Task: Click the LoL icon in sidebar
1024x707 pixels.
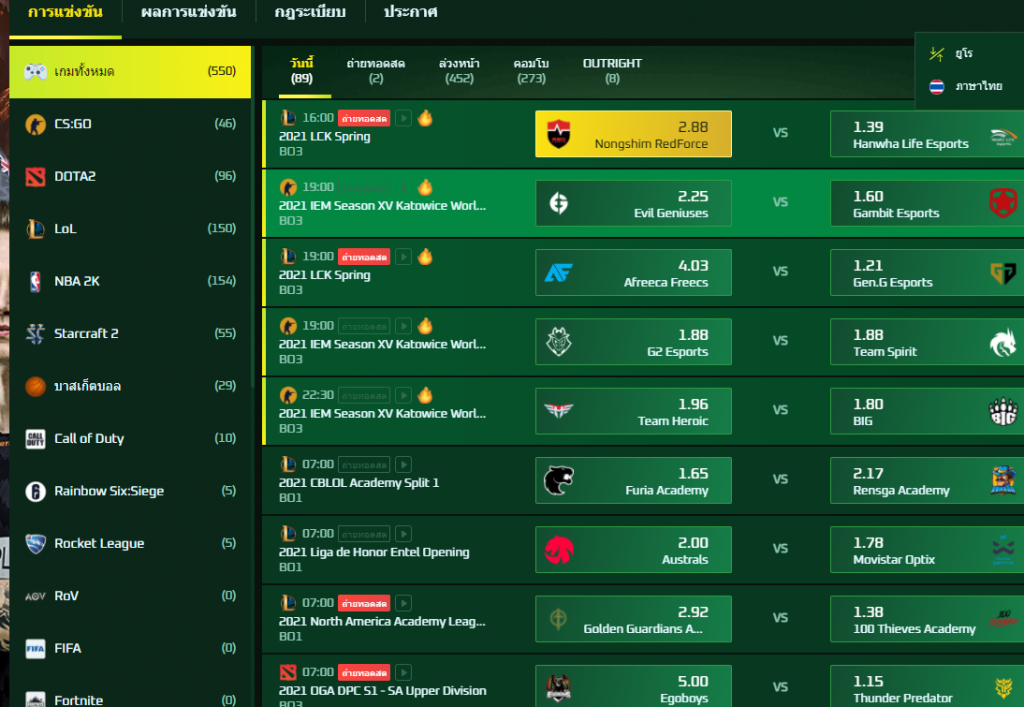Action: [x=35, y=229]
